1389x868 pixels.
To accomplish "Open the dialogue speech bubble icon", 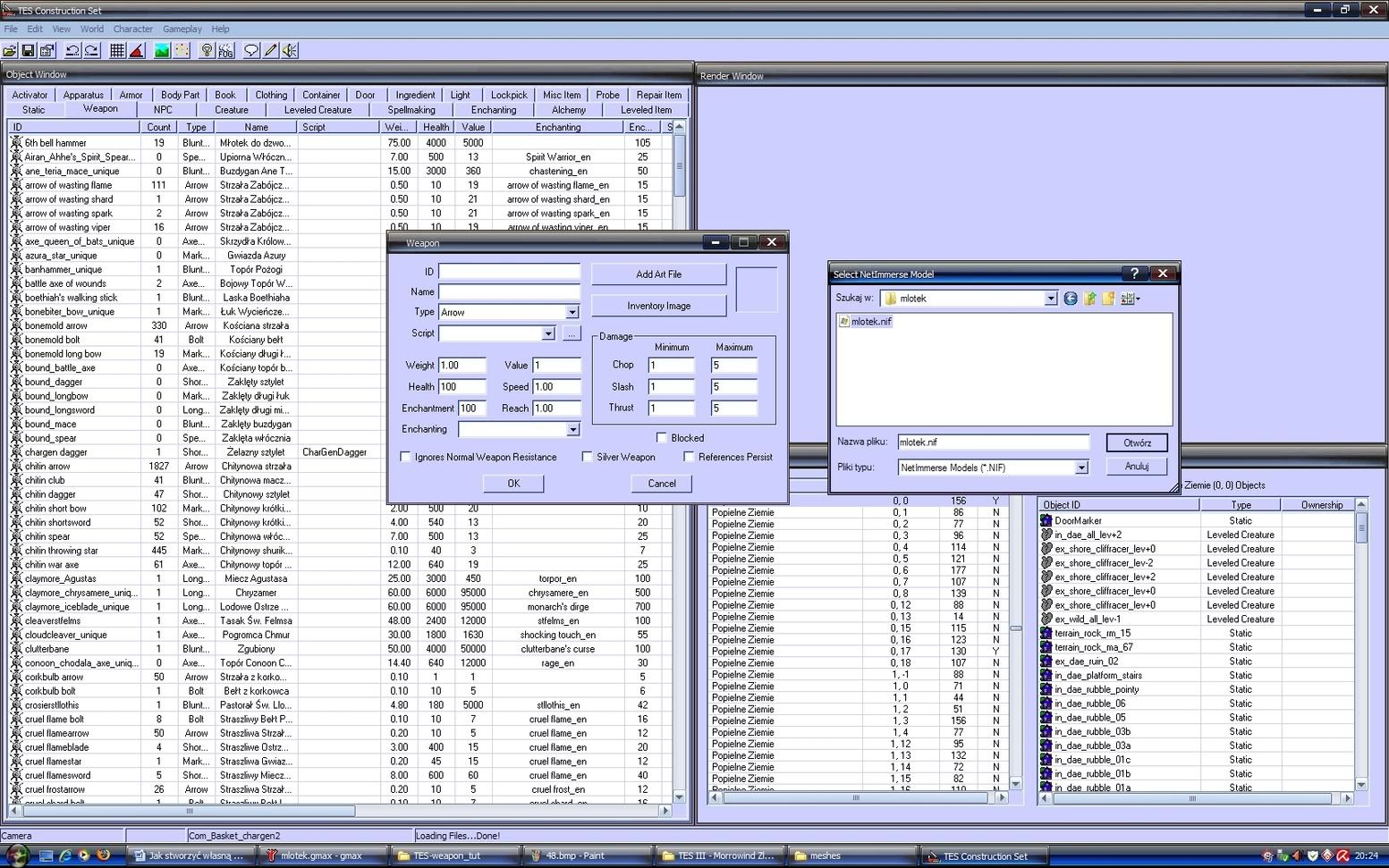I will pos(251,51).
